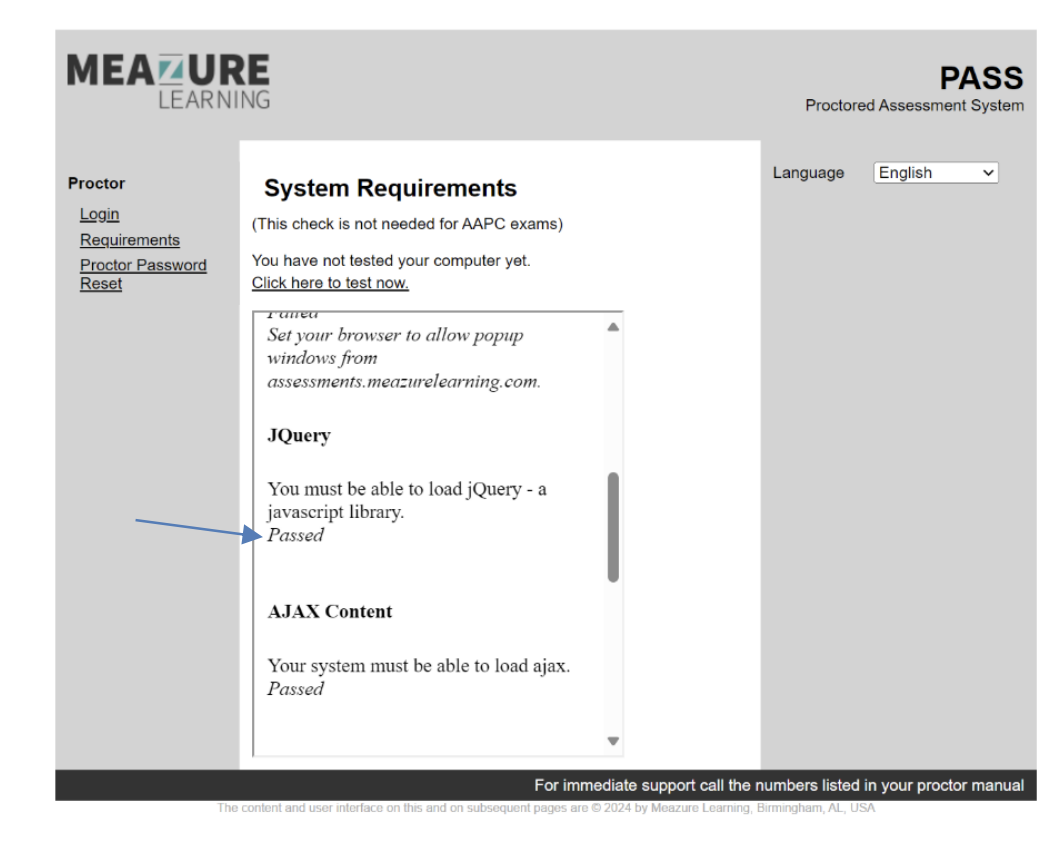The image size is (1064, 844).
Task: Click the Proctored Assessment System subtitle
Action: coord(914,105)
